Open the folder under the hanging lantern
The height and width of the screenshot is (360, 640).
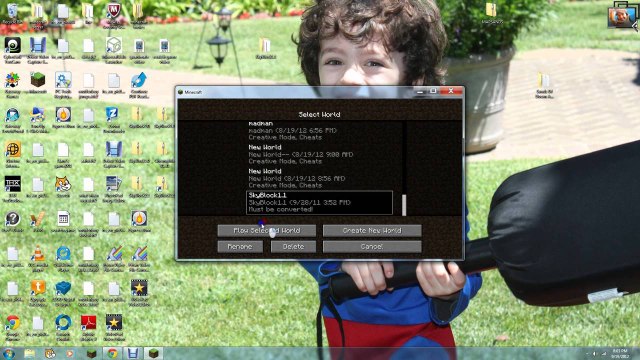(x=265, y=47)
